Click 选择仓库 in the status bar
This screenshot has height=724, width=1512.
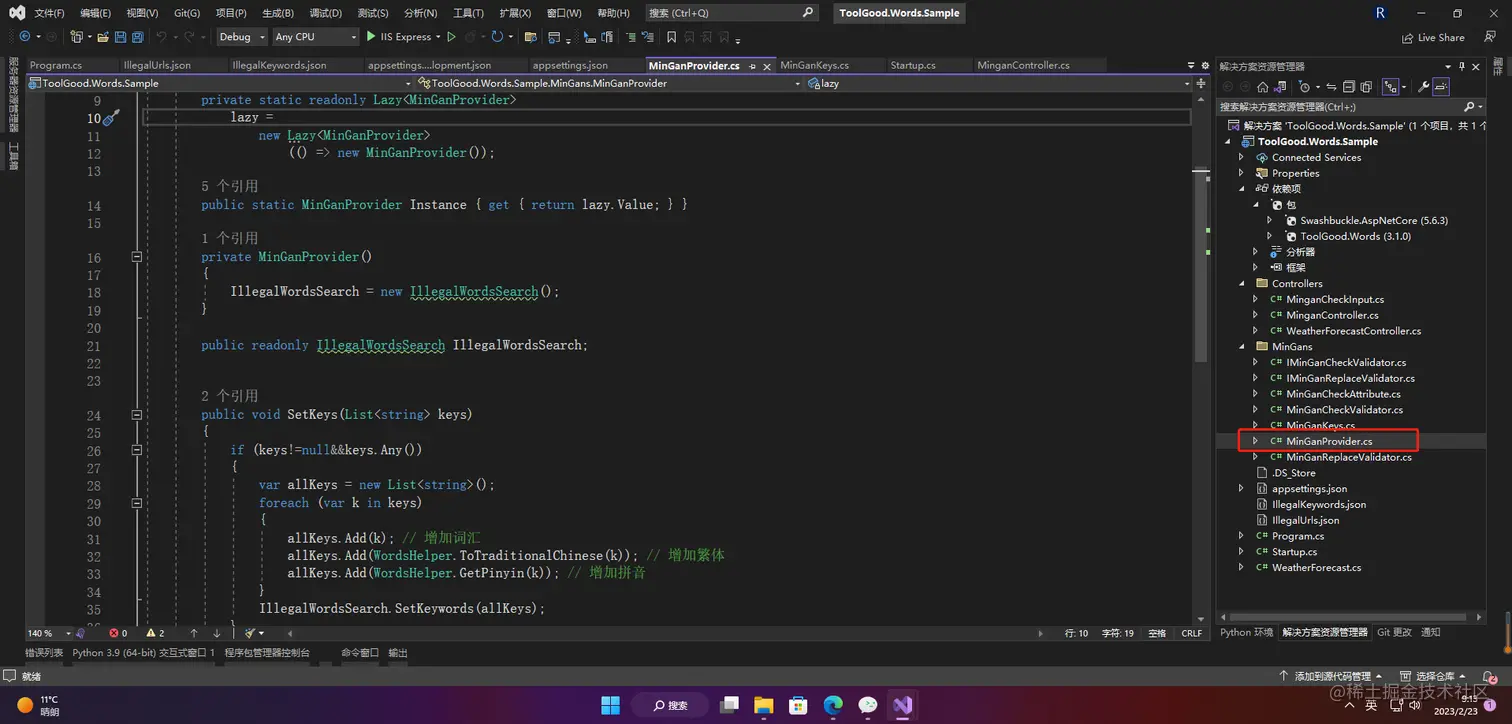(x=1433, y=677)
